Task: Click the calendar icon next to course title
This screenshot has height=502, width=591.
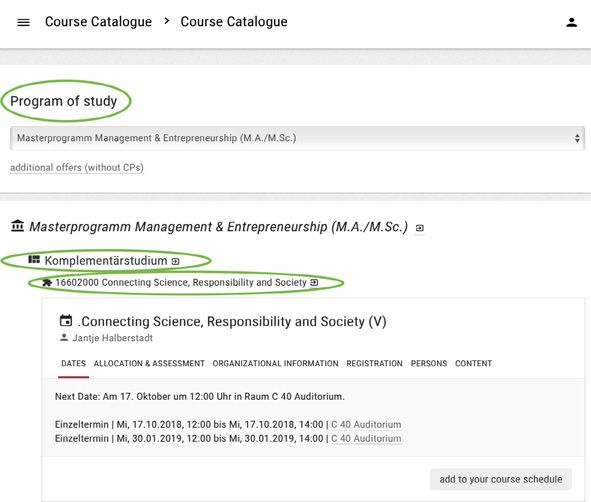Action: tap(66, 321)
